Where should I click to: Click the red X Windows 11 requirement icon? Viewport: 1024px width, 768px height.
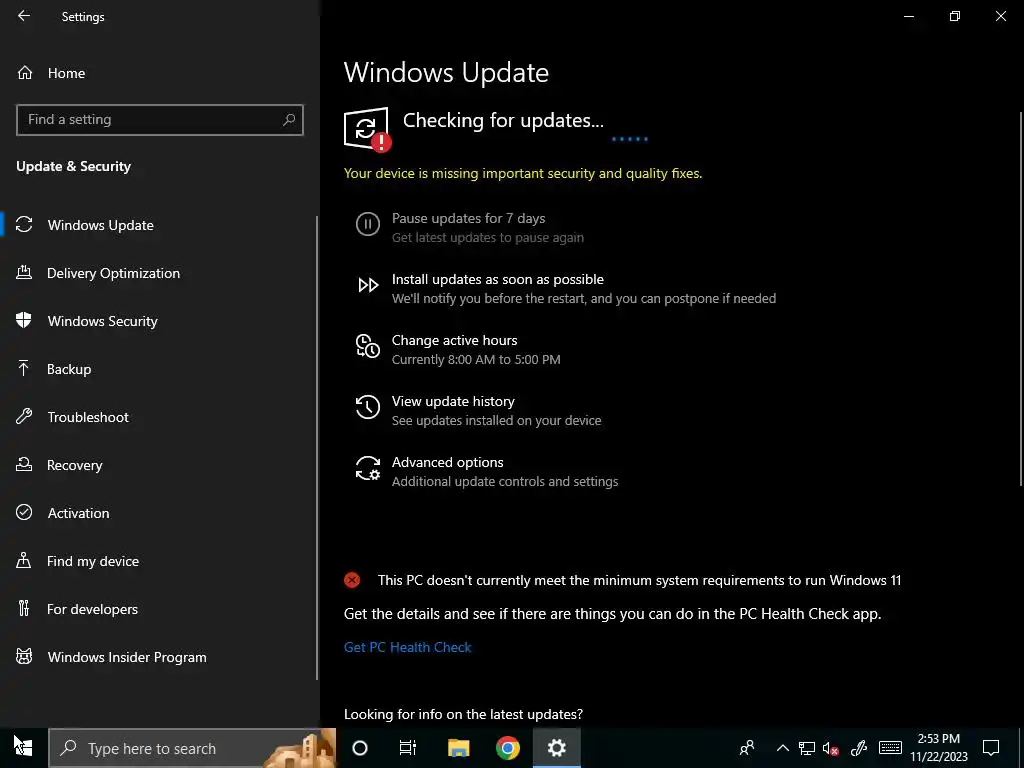[352, 580]
